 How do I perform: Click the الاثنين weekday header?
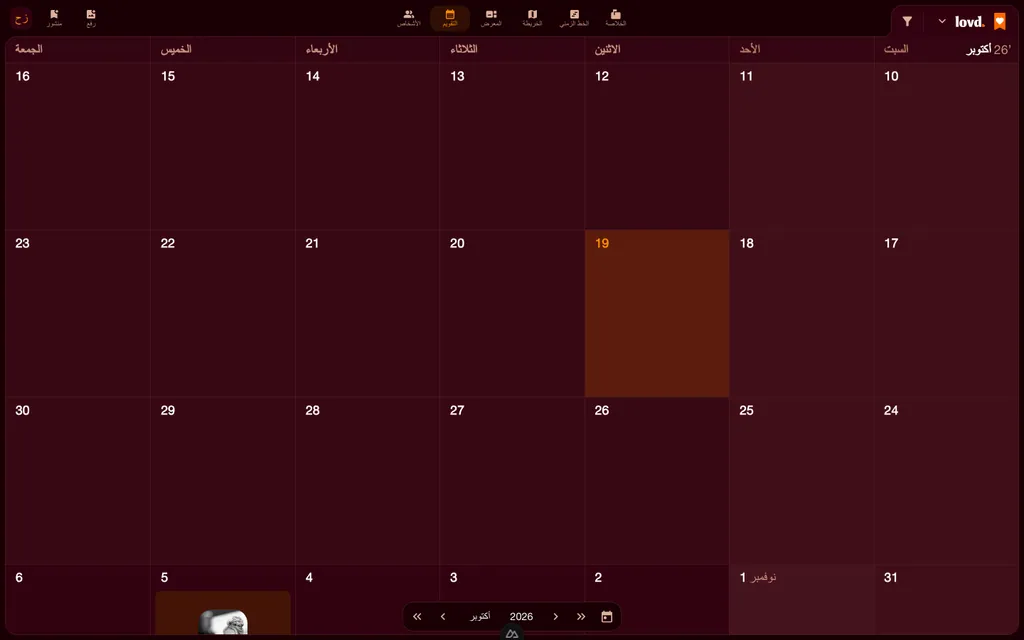607,49
